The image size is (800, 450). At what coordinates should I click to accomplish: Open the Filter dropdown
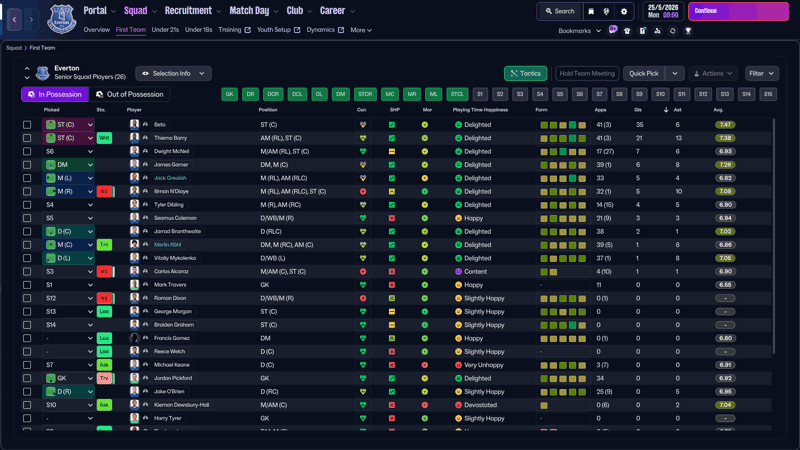[761, 73]
